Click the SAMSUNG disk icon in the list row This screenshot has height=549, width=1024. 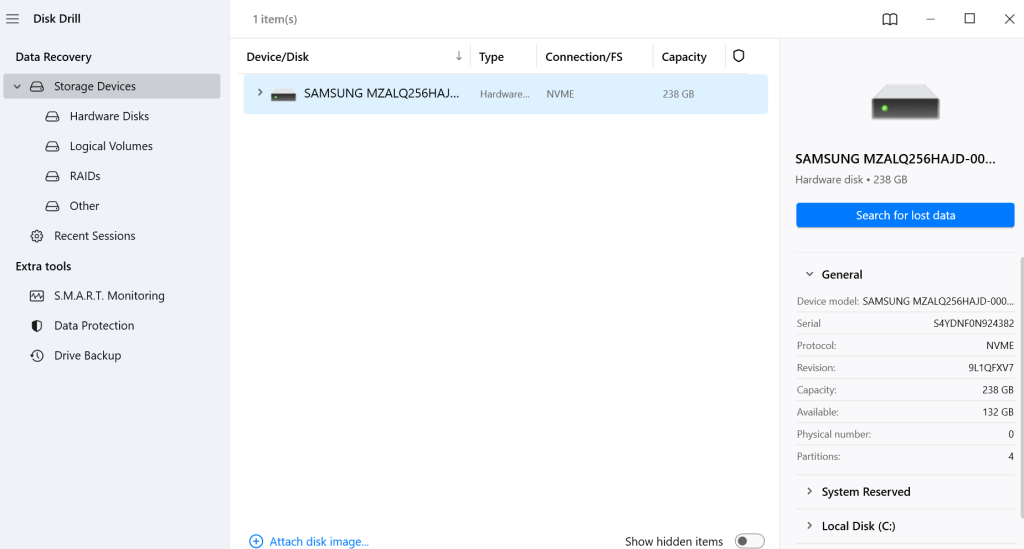pos(283,95)
